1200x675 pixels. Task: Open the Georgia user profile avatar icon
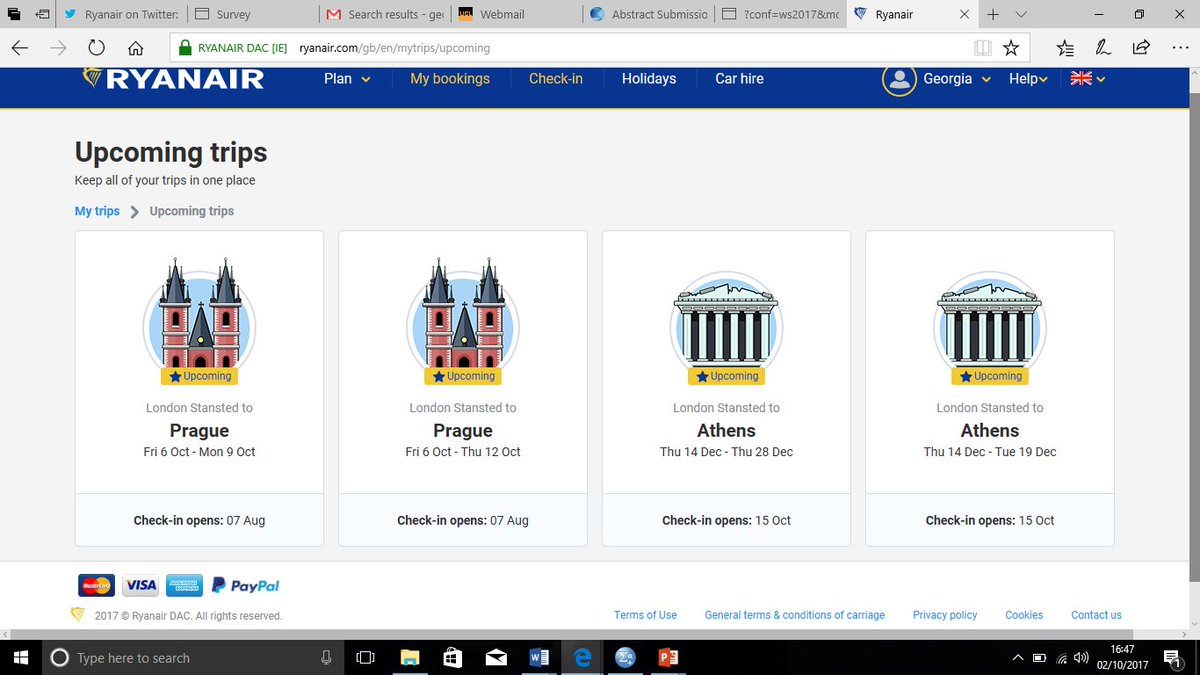click(899, 79)
